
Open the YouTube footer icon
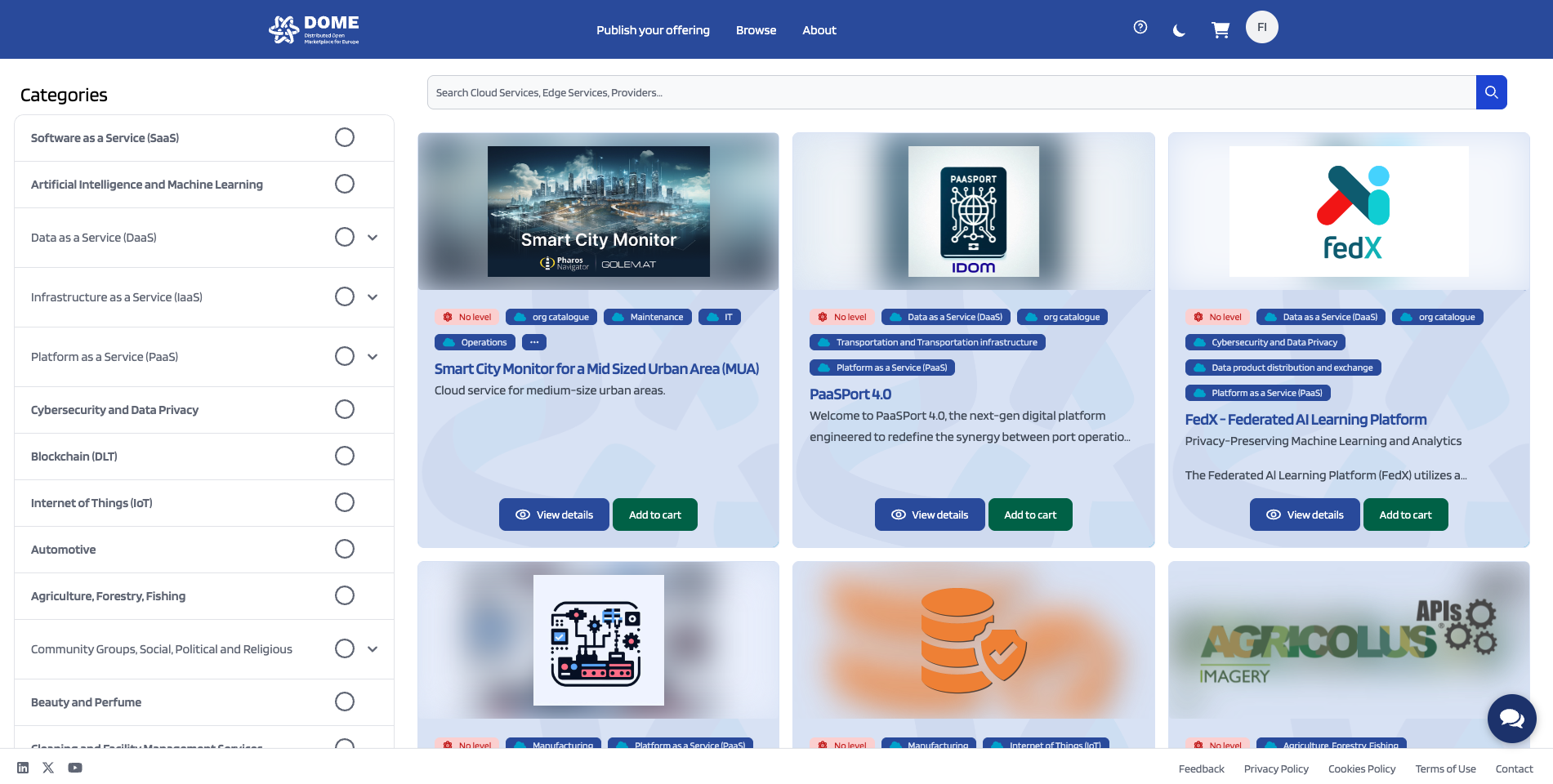click(x=75, y=768)
